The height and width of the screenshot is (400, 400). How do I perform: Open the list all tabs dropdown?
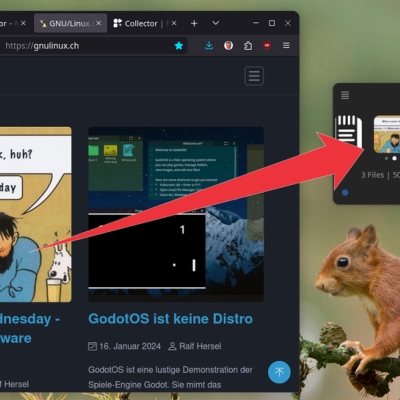(216, 23)
